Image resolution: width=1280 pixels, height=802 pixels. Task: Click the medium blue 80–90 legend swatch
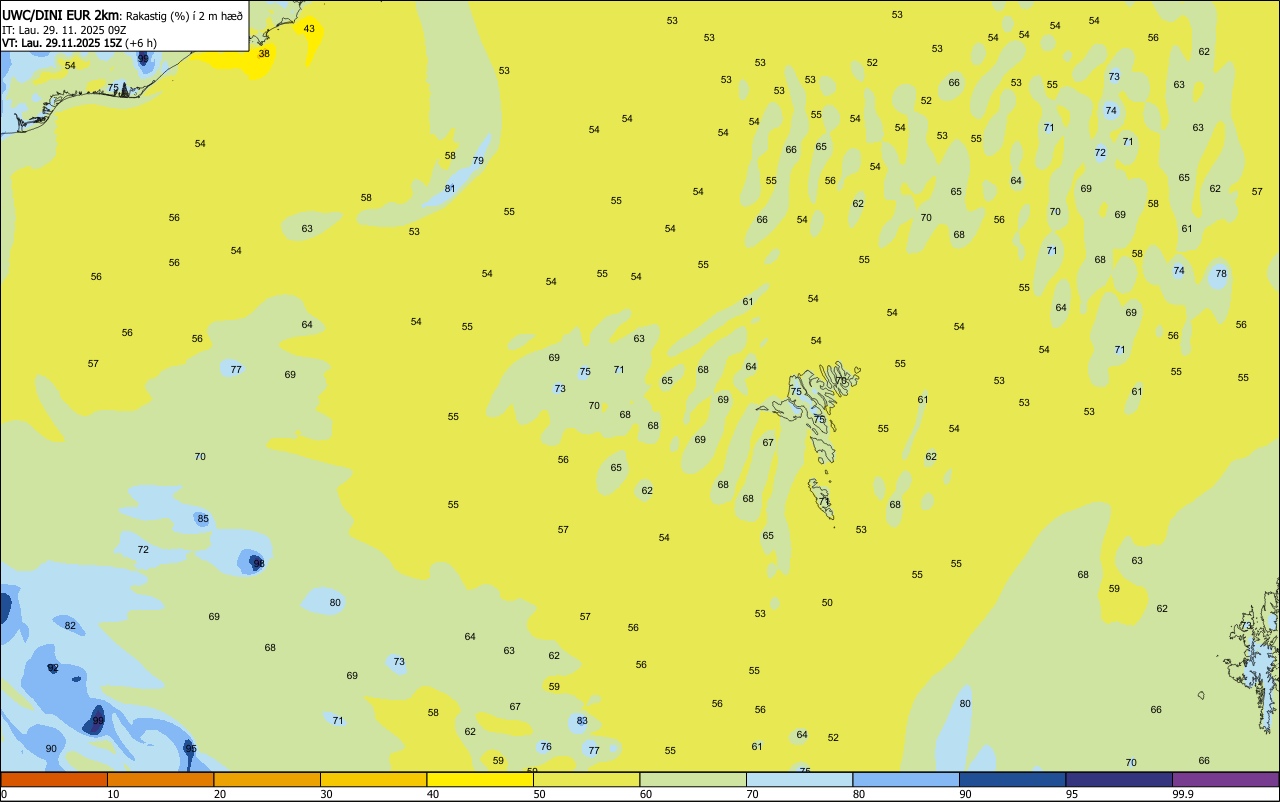906,779
